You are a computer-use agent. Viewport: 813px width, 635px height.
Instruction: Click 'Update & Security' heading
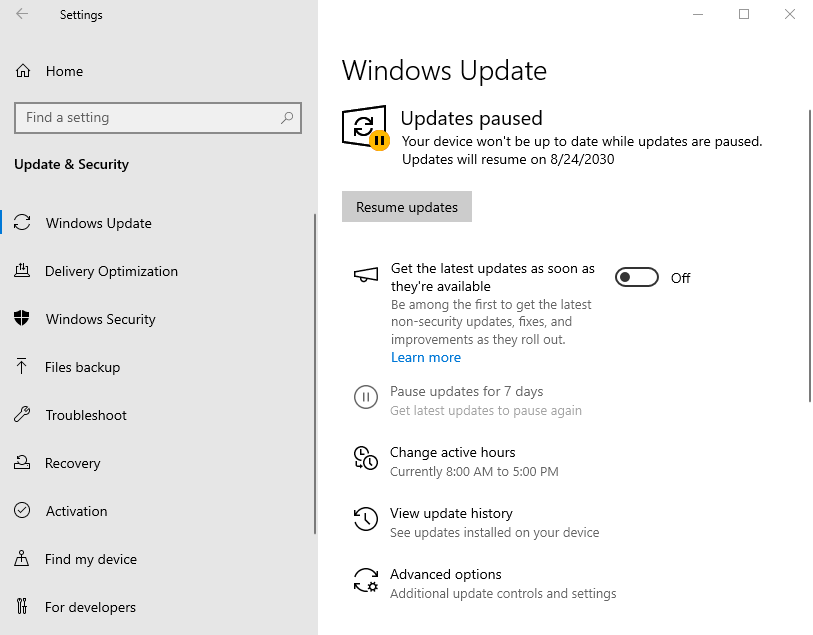[x=71, y=164]
